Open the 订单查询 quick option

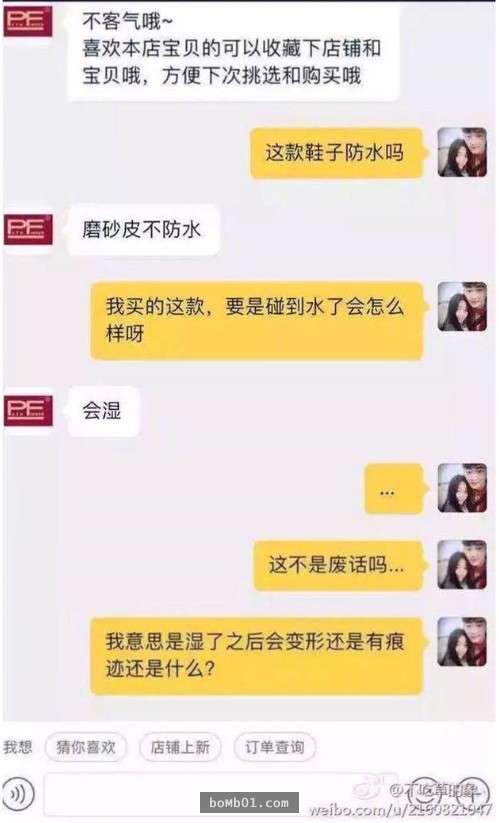[274, 747]
